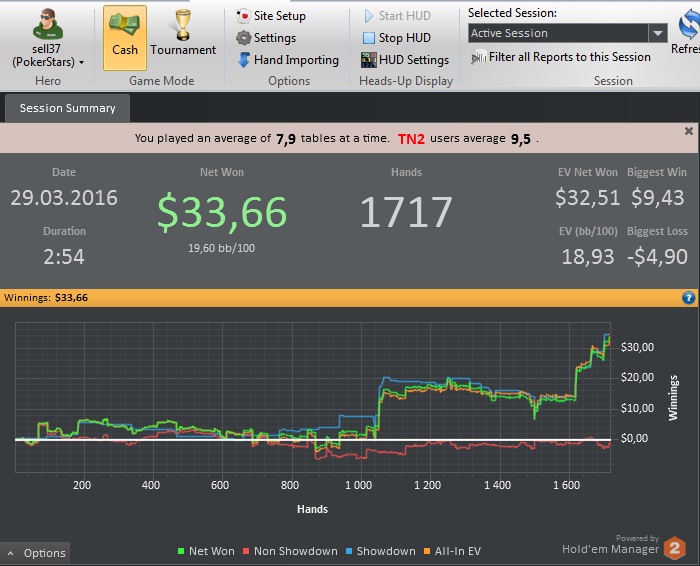Image resolution: width=700 pixels, height=566 pixels.
Task: Open HUD Settings
Action: 405,60
